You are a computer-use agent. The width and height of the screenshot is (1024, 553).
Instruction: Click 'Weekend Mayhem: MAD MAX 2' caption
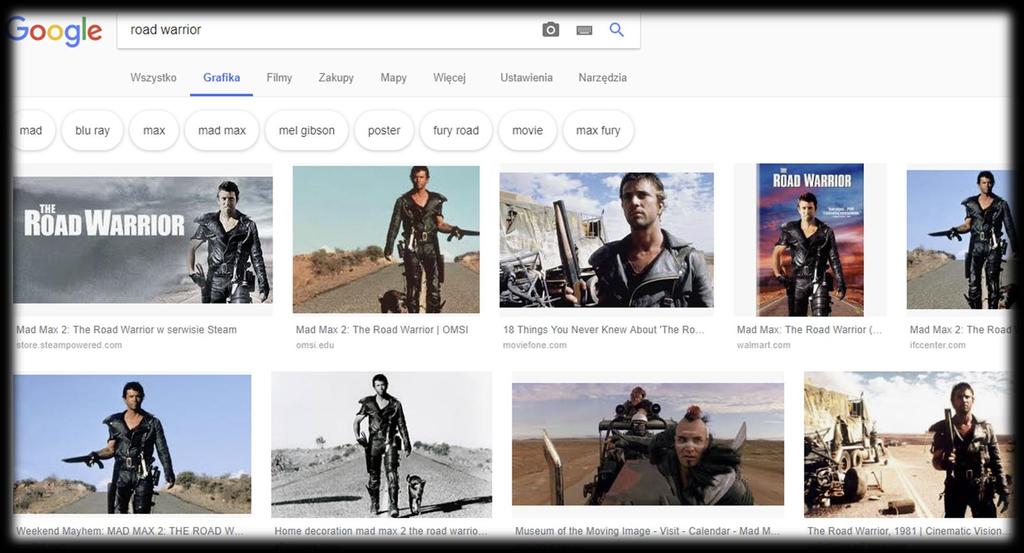[129, 531]
